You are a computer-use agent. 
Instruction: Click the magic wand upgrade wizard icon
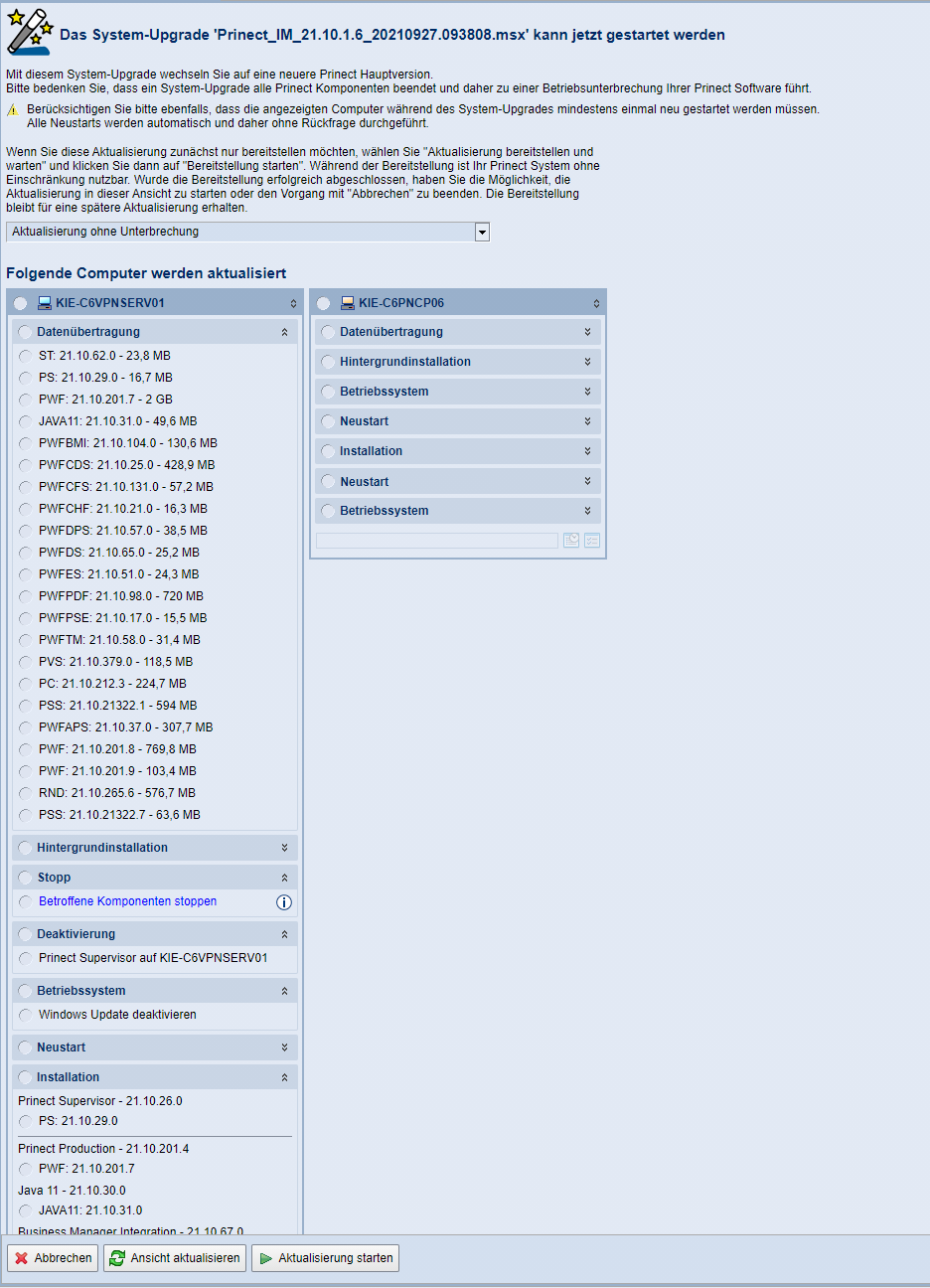[x=29, y=32]
